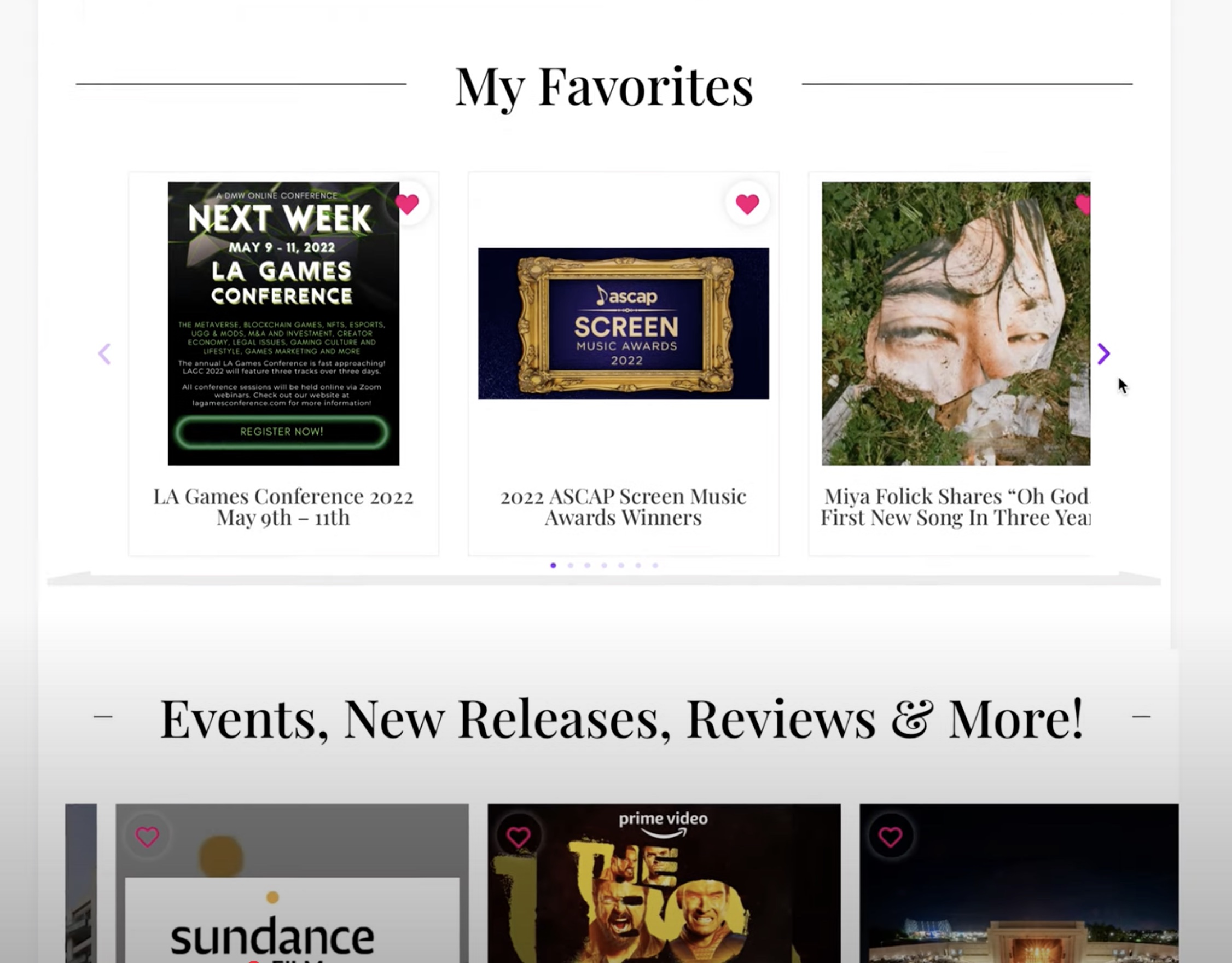Open the Miya Folick torn poster image
1232x963 pixels.
pos(956,323)
